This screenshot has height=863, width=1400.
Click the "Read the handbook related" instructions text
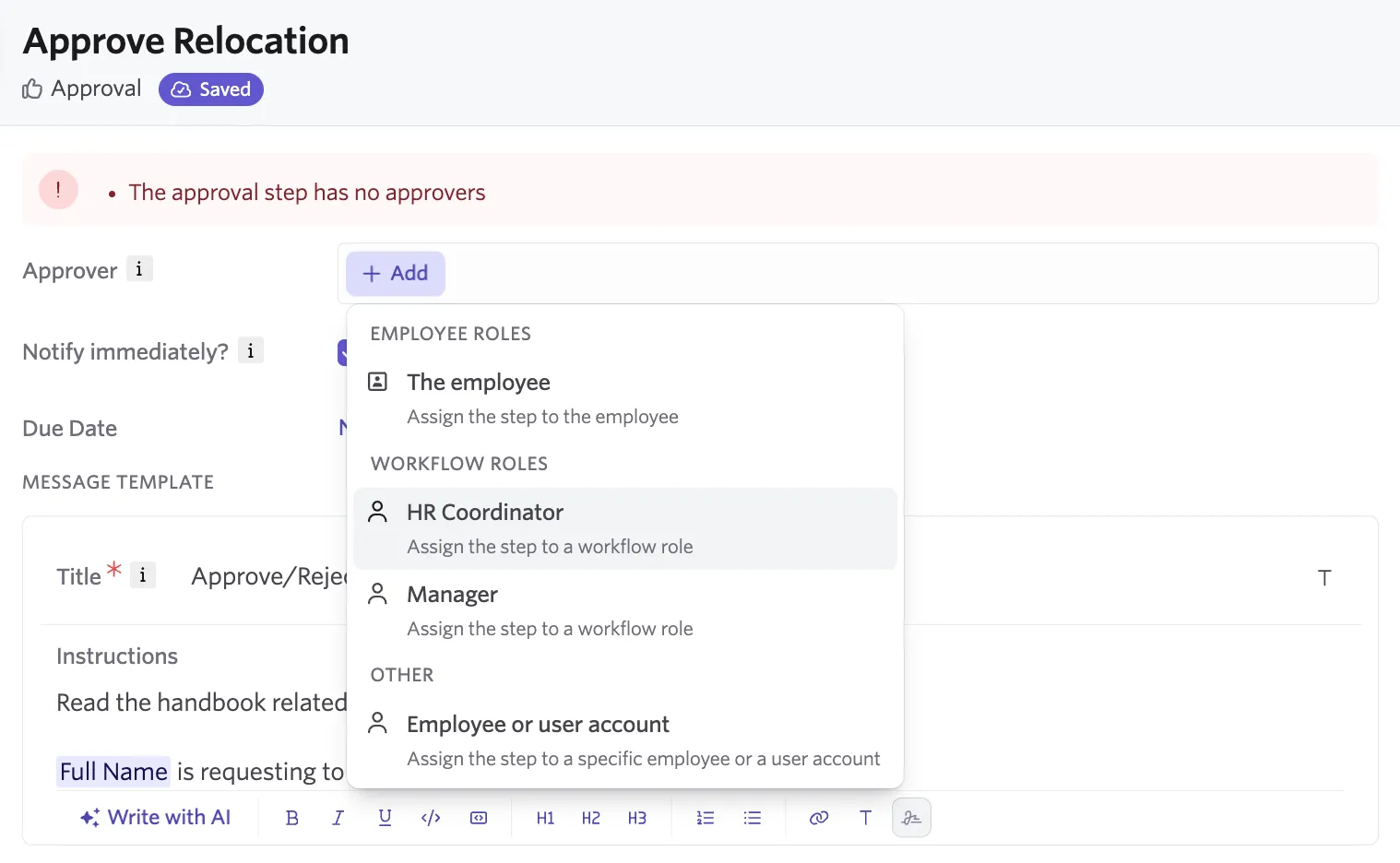[x=202, y=703]
